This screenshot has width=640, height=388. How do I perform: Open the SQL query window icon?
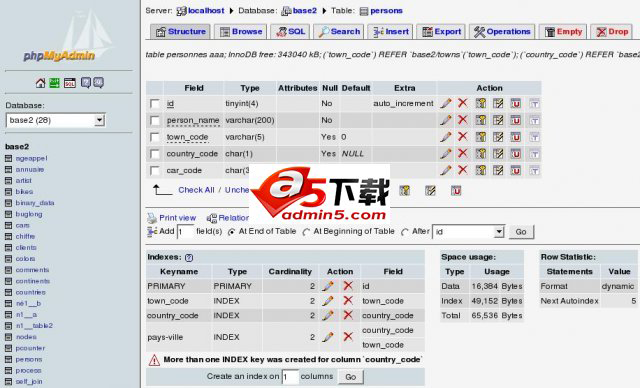(x=70, y=83)
